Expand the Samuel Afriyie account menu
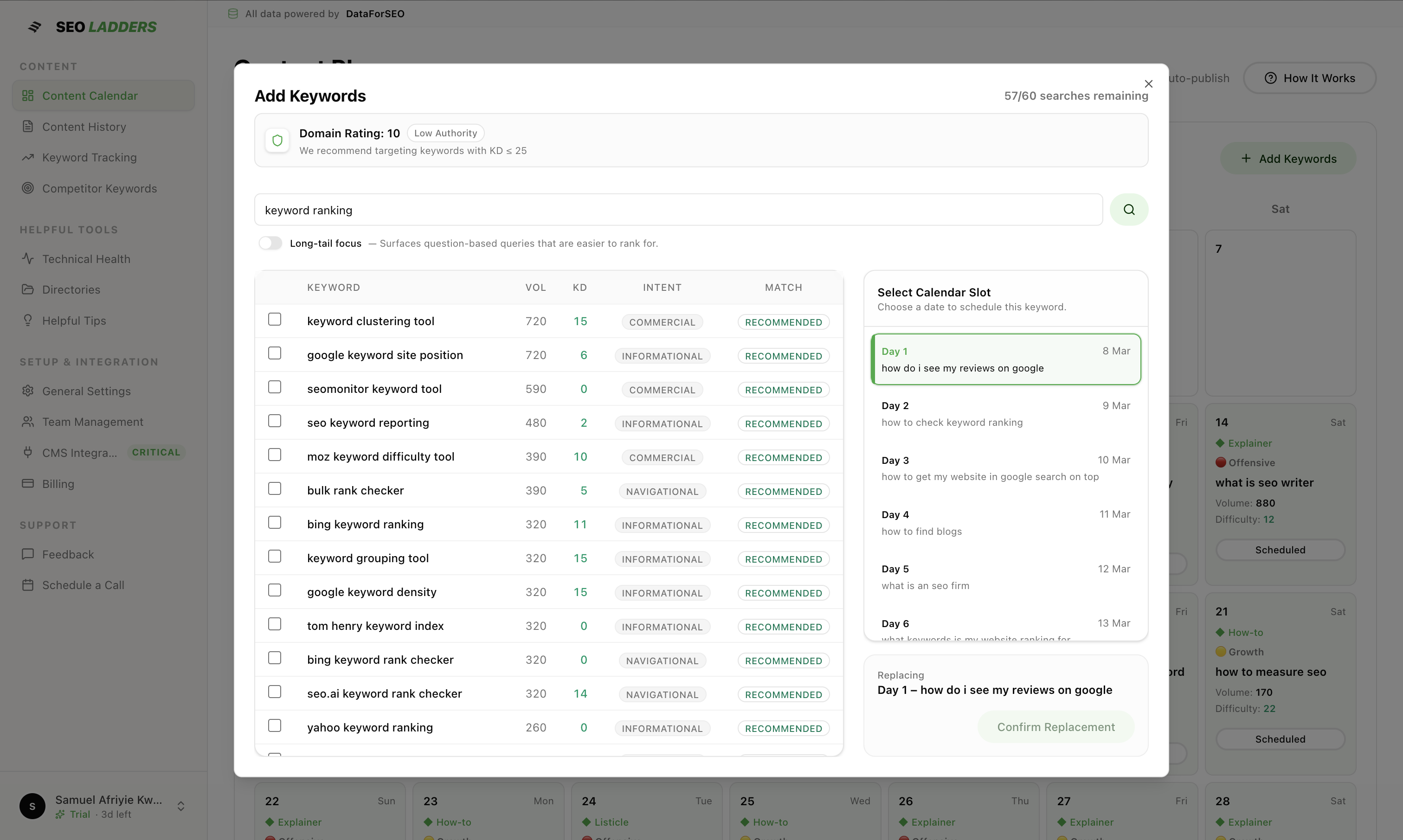This screenshot has width=1403, height=840. [180, 806]
